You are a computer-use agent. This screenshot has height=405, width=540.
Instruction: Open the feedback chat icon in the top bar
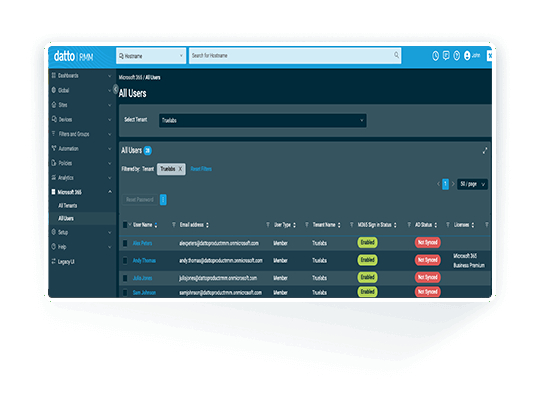coord(446,55)
